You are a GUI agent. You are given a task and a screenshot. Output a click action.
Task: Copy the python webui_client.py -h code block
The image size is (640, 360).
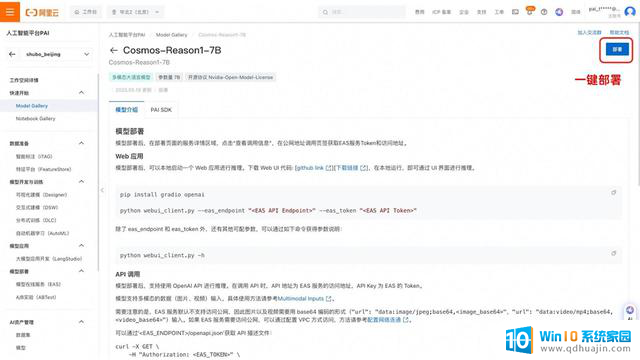(x=613, y=253)
